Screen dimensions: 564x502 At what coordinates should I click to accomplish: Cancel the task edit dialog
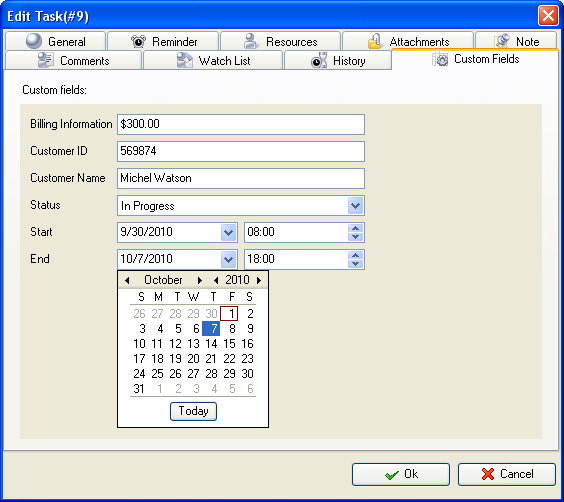click(507, 474)
